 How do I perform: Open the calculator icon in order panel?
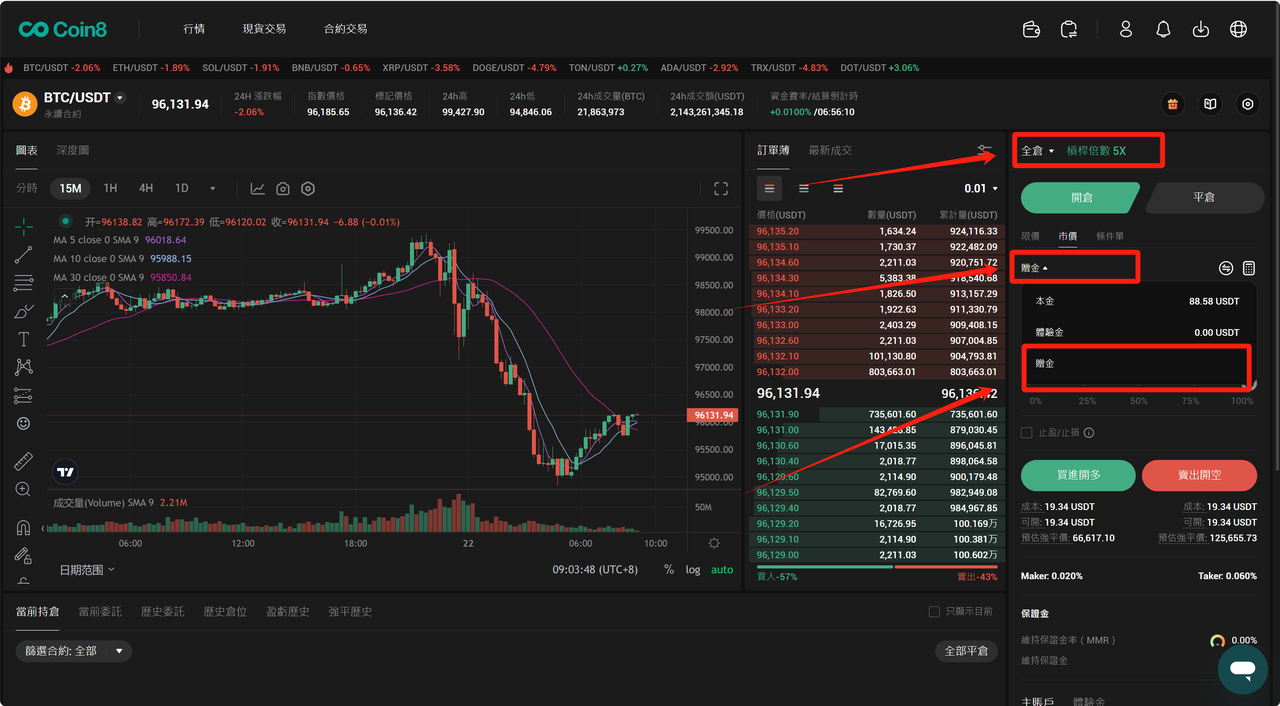click(1248, 268)
